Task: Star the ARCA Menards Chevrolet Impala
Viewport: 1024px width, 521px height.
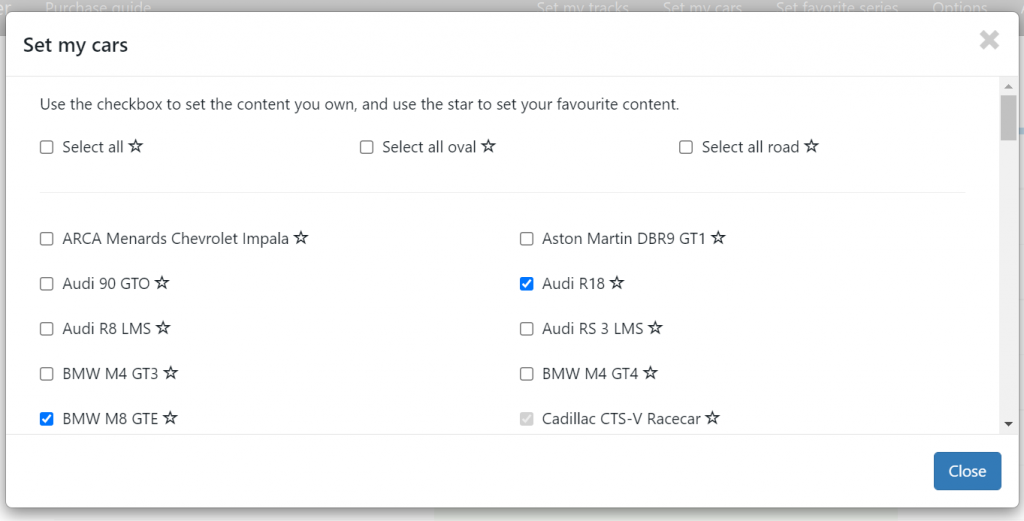Action: click(301, 238)
